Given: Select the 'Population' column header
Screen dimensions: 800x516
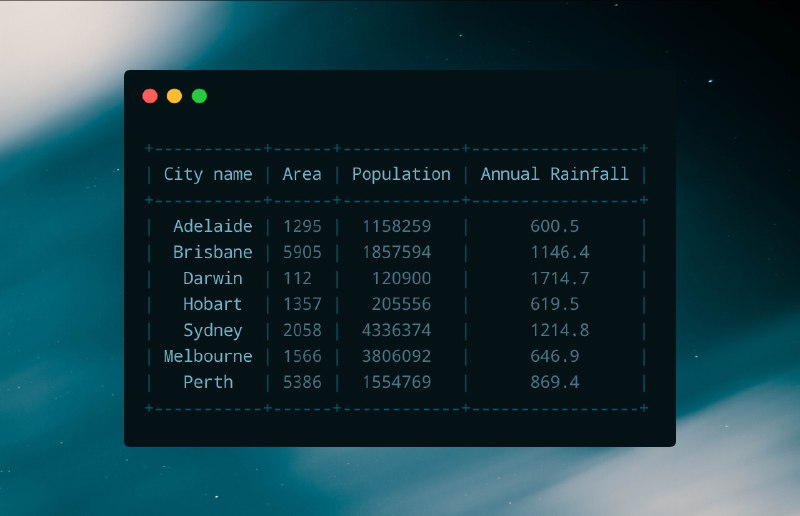Looking at the screenshot, I should coord(402,175).
